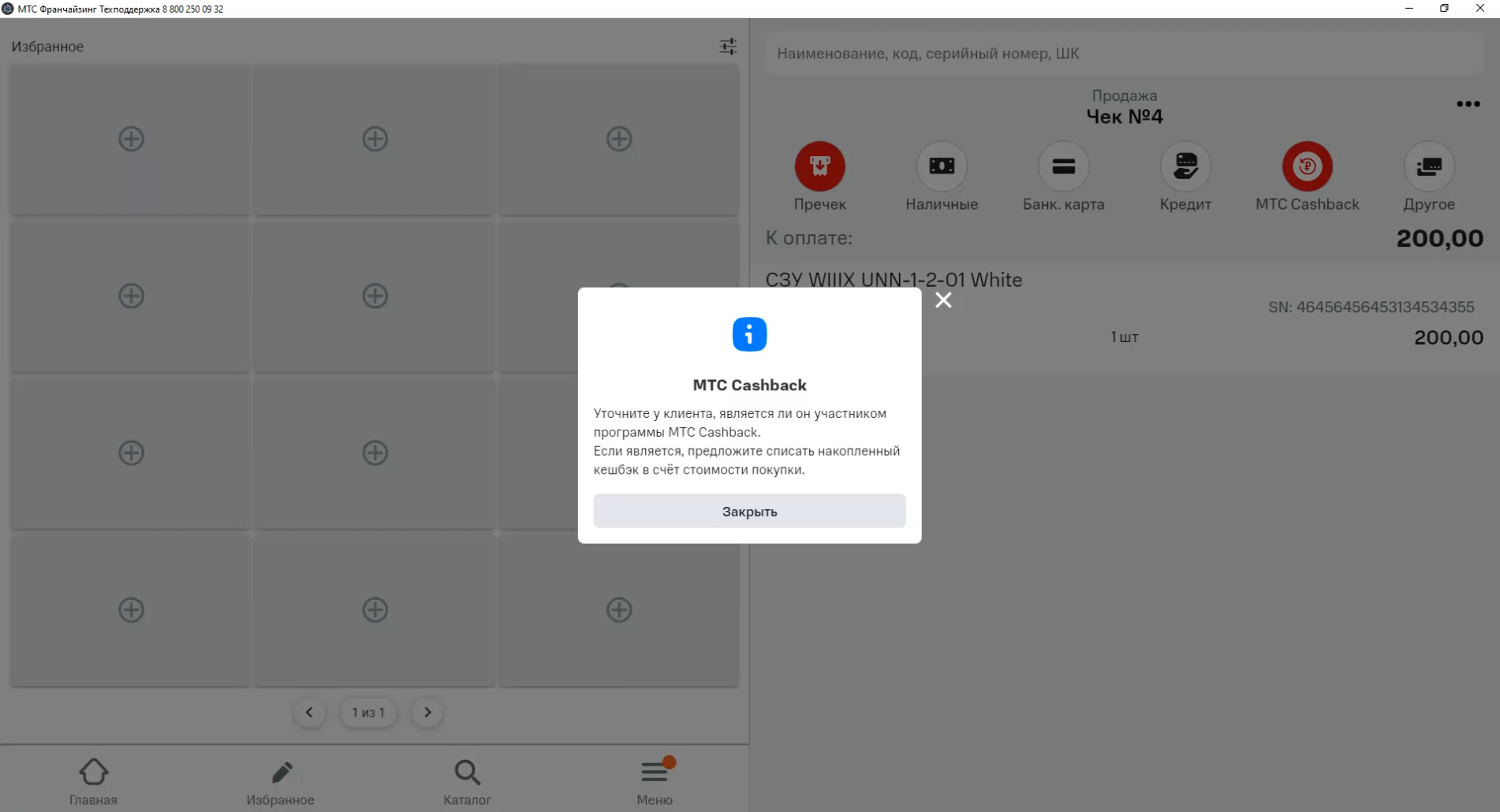Open the Главная home tab
Image resolution: width=1500 pixels, height=812 pixels.
93,782
